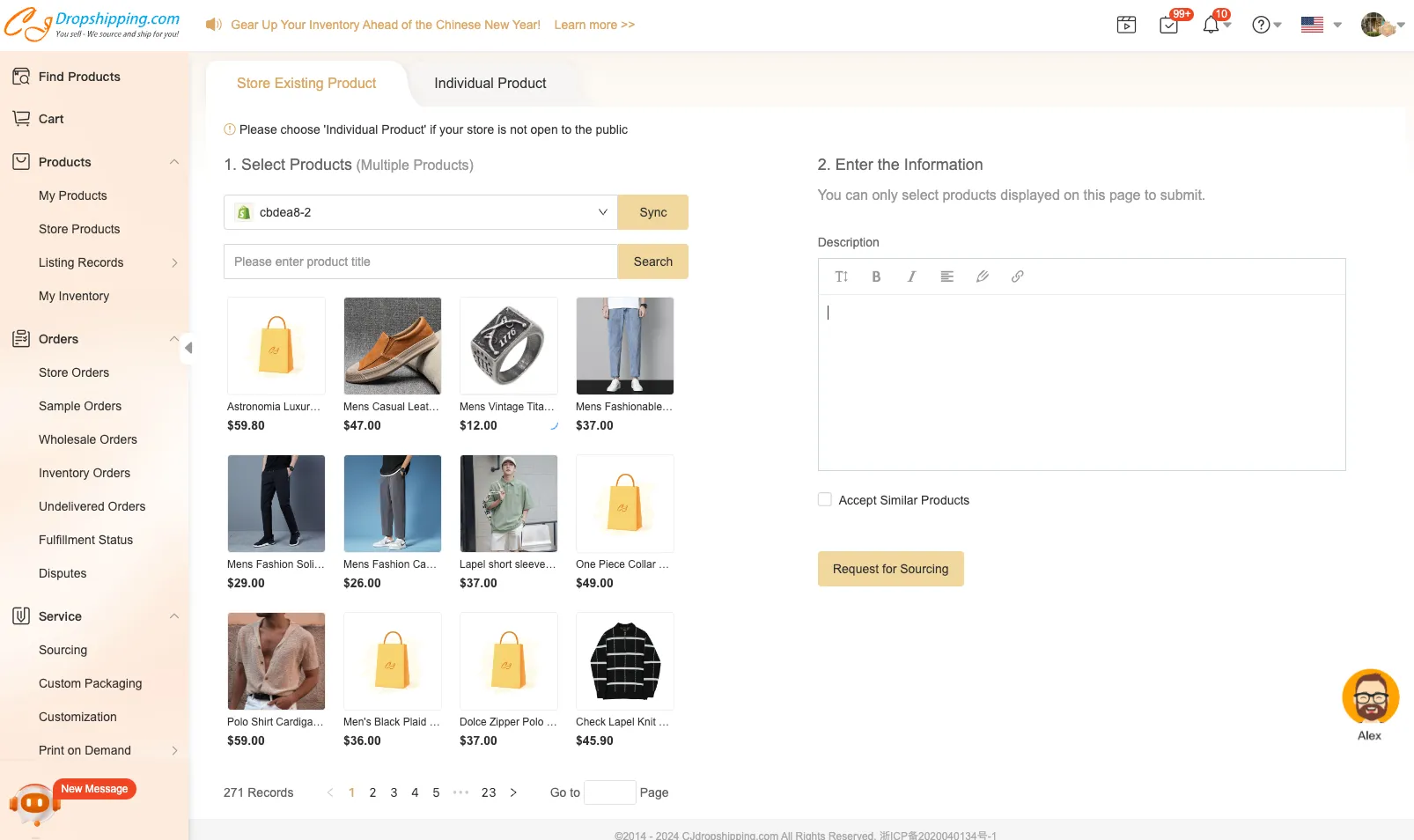Select the Check Lapel Knit sweater thumbnail
The height and width of the screenshot is (840, 1414).
pos(624,661)
